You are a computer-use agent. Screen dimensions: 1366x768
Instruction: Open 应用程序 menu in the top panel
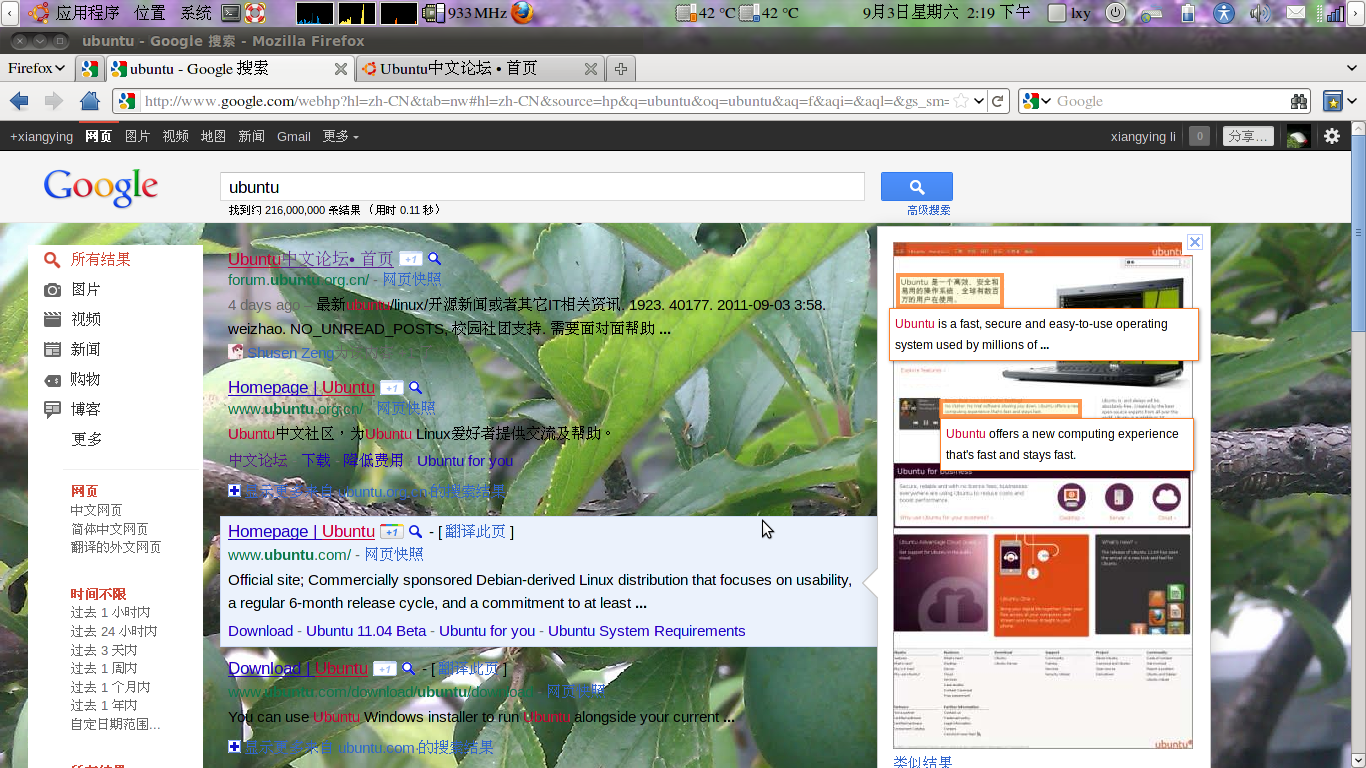[x=88, y=13]
